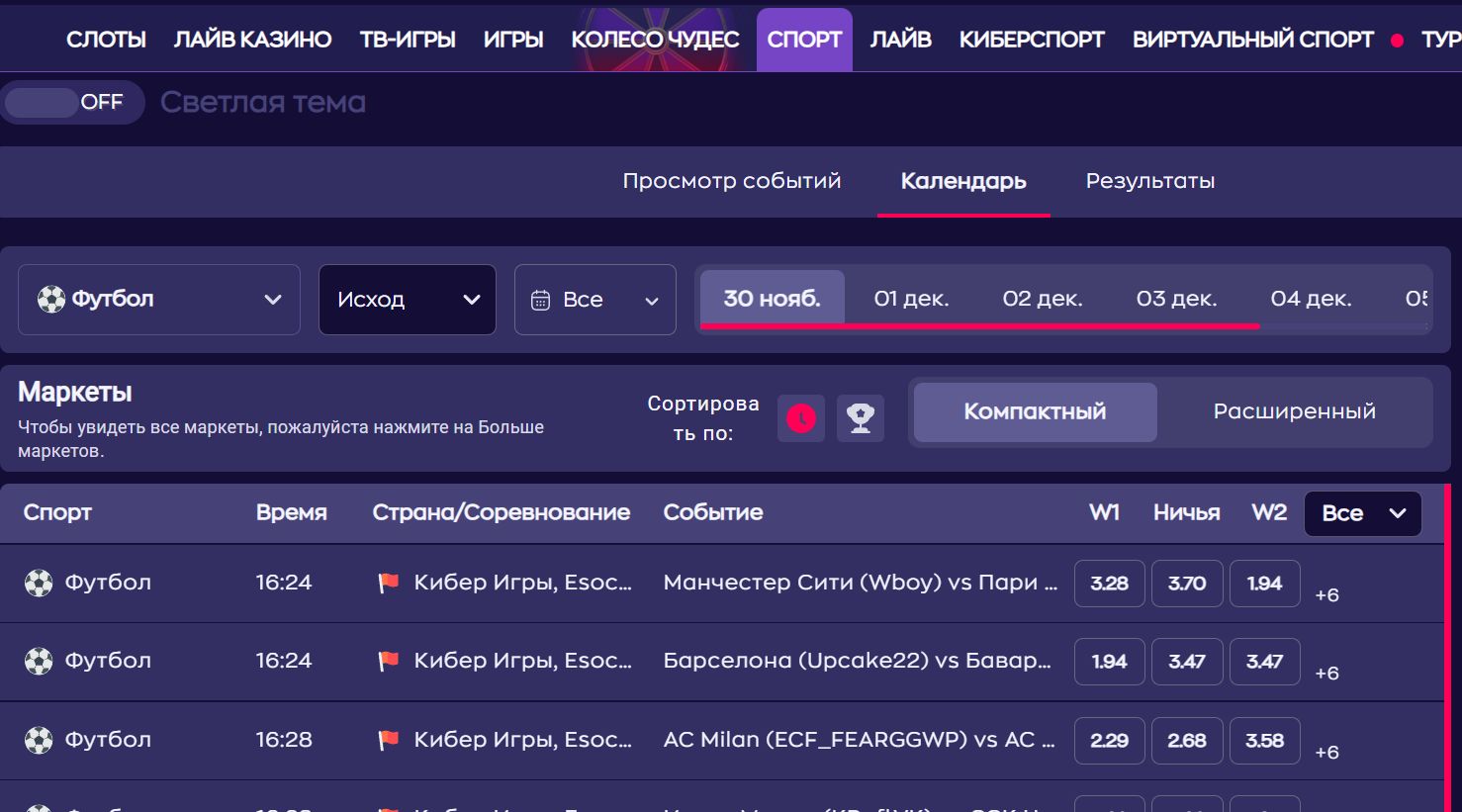
Task: Click the soccer ball icon in Barcelona row
Action: (x=39, y=661)
